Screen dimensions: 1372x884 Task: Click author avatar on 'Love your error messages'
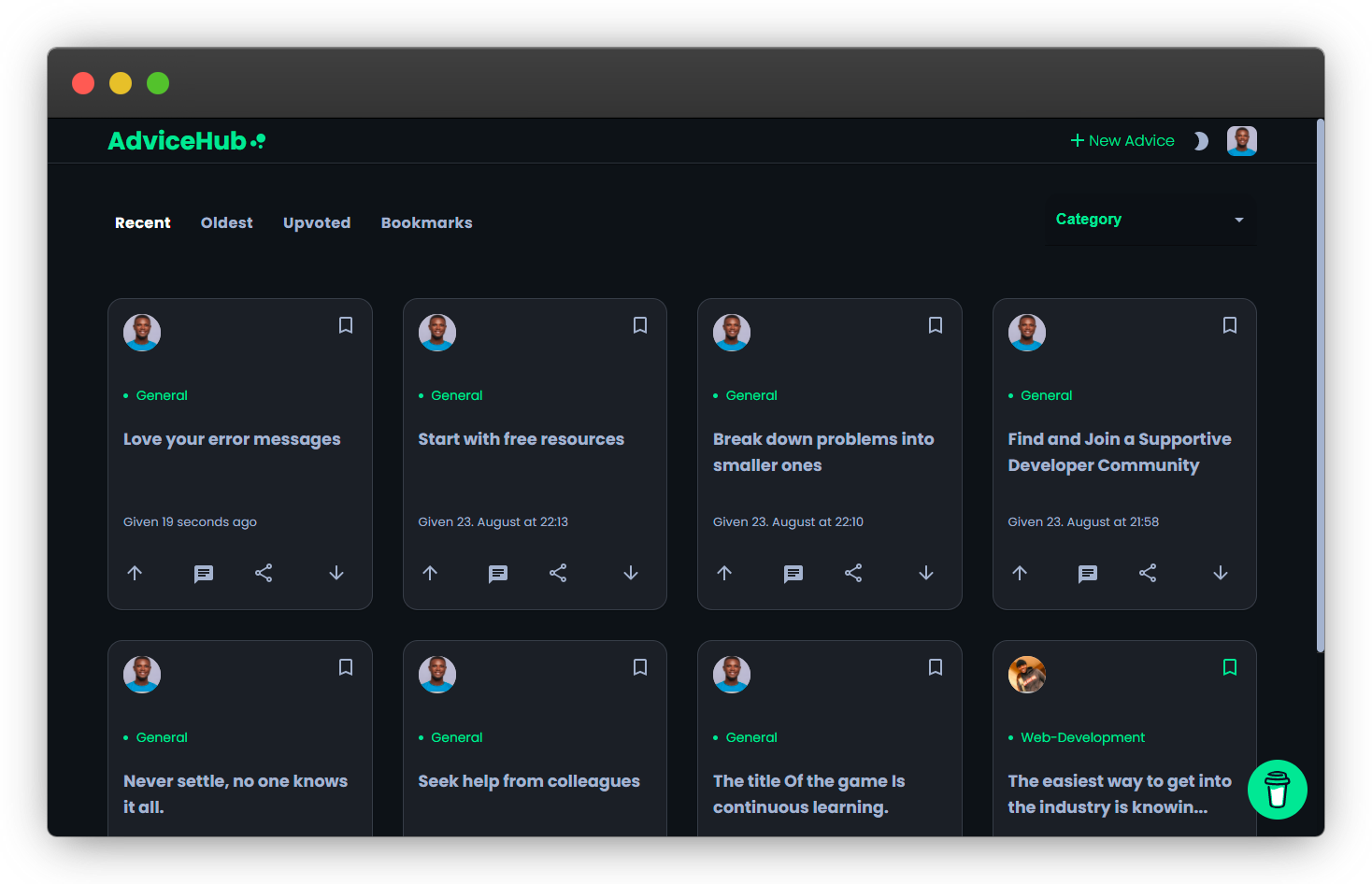pos(142,333)
